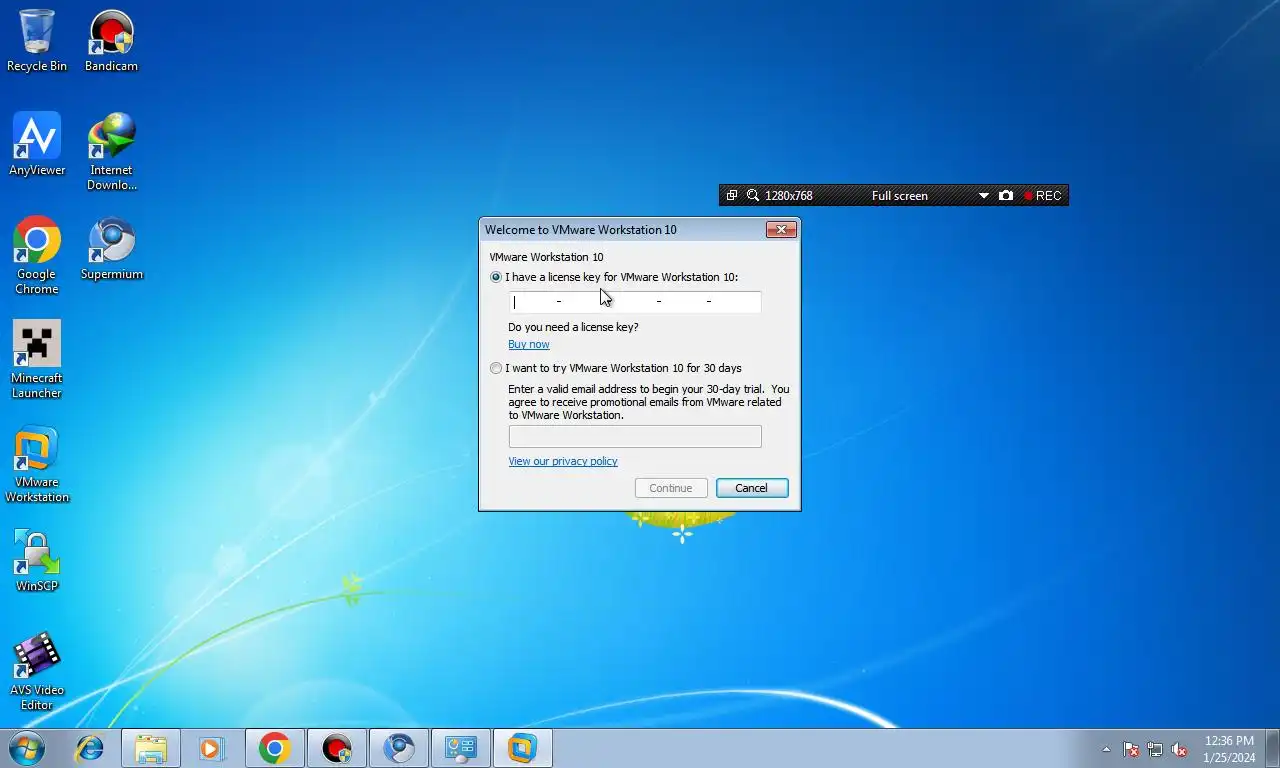Switch to Bandicam in the taskbar
Screen dimensions: 1280x768
[x=337, y=748]
